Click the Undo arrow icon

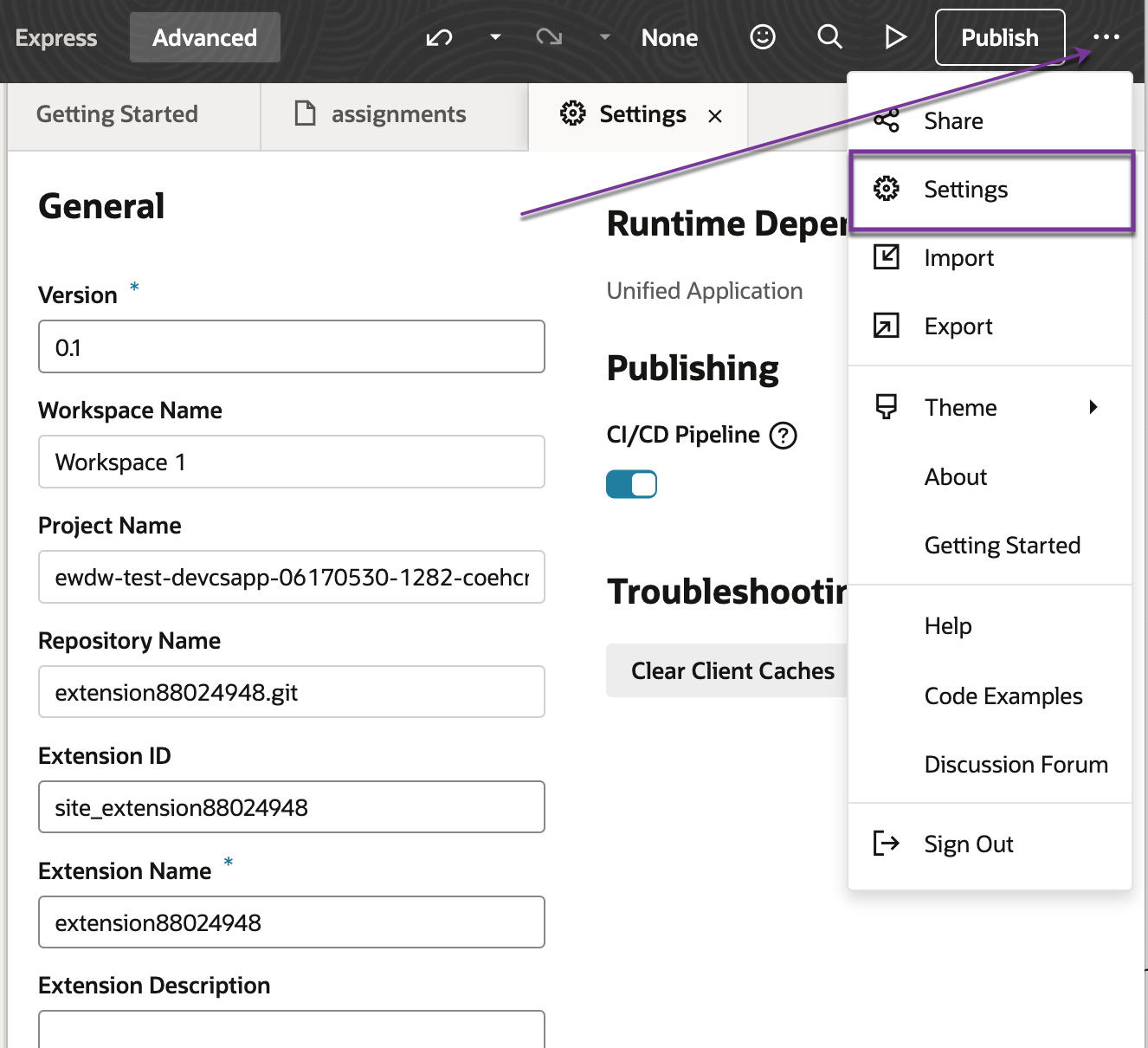click(x=439, y=37)
